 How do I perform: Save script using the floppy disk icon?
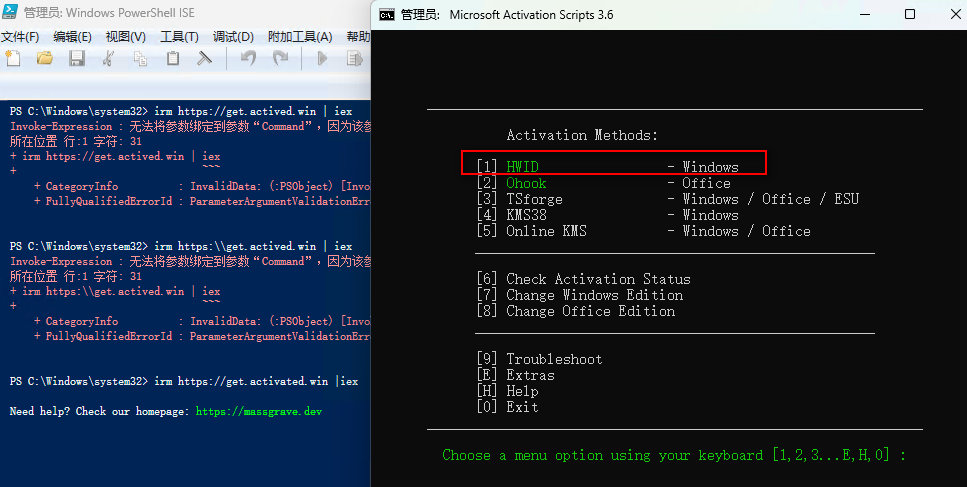(x=76, y=59)
